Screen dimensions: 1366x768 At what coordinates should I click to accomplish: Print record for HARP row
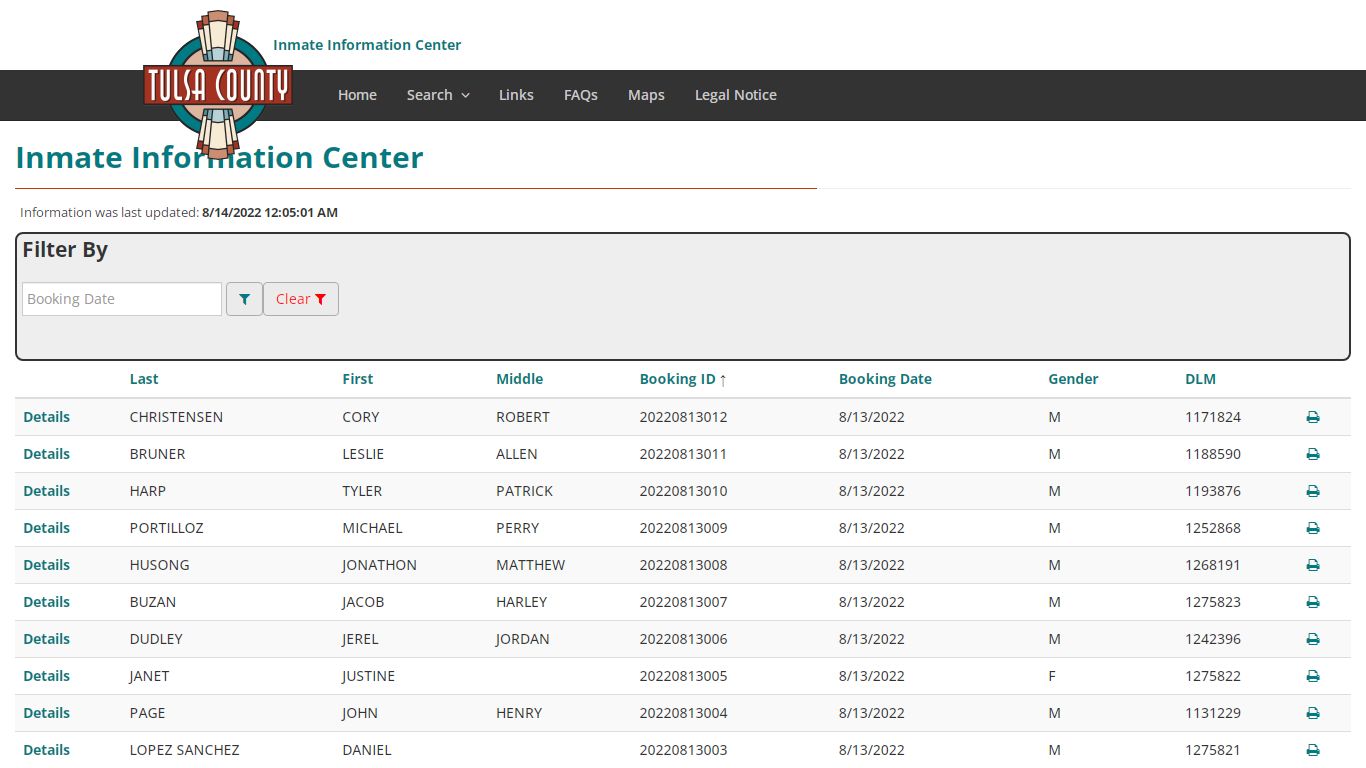[1313, 491]
